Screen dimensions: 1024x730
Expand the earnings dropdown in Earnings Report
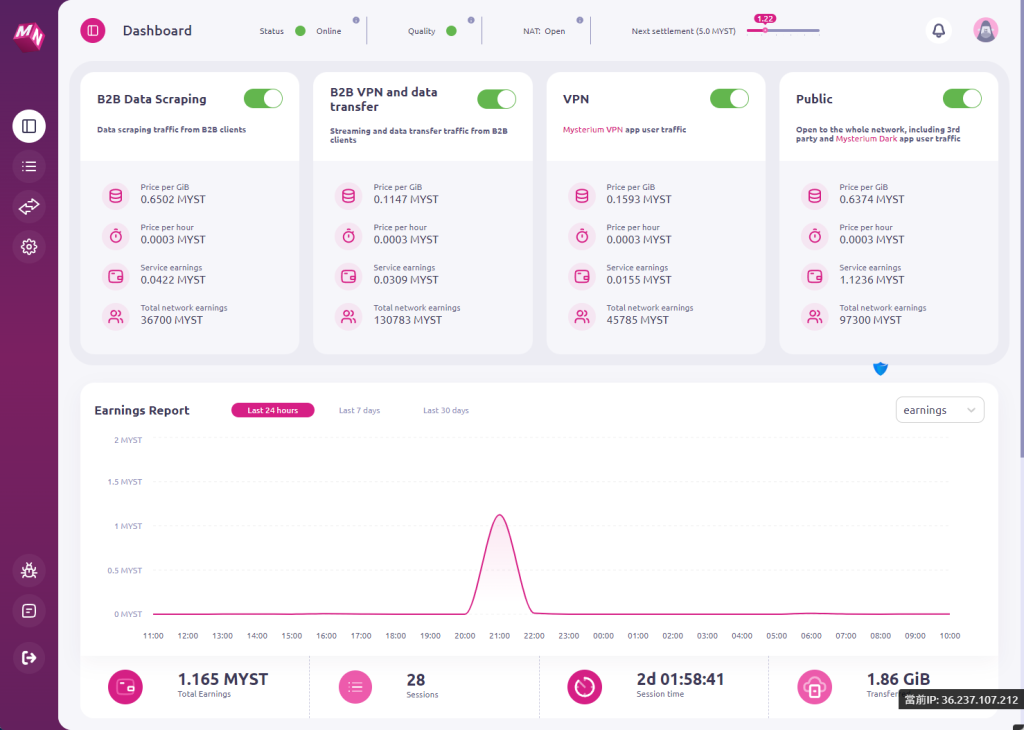(940, 410)
